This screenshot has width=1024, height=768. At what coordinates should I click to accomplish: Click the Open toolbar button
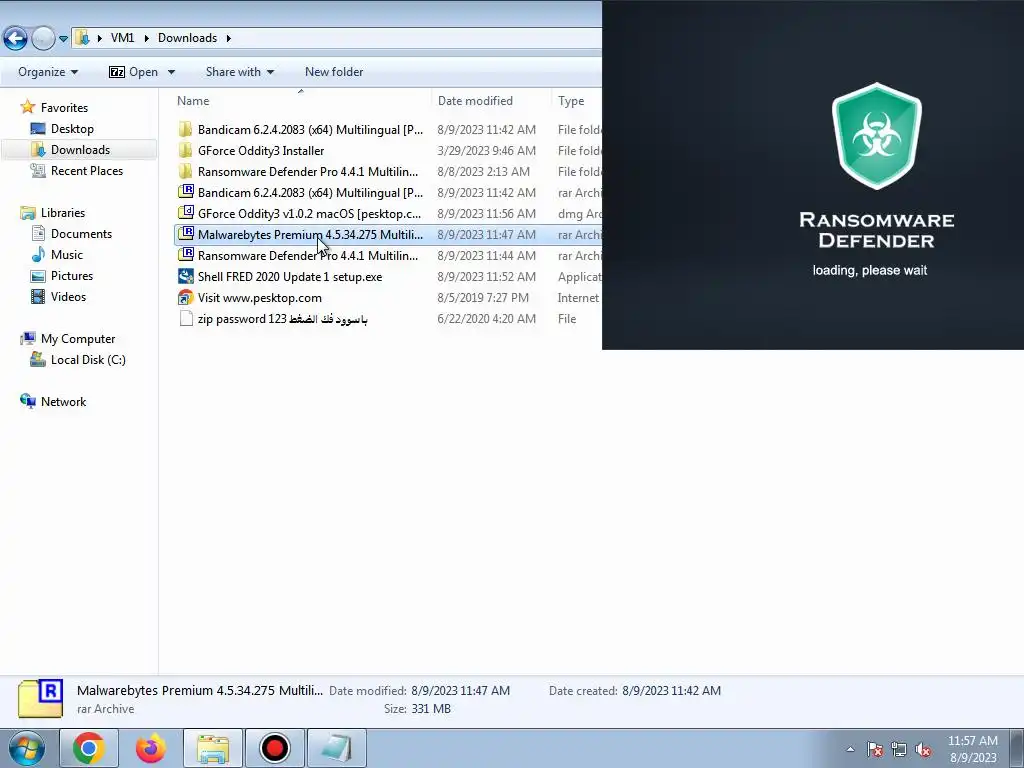(x=134, y=72)
